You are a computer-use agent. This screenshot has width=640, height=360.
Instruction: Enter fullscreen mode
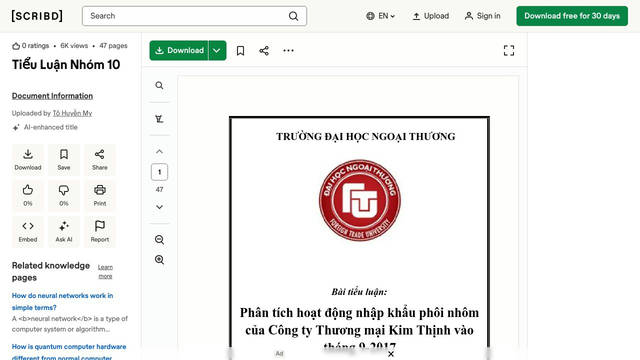pos(509,51)
